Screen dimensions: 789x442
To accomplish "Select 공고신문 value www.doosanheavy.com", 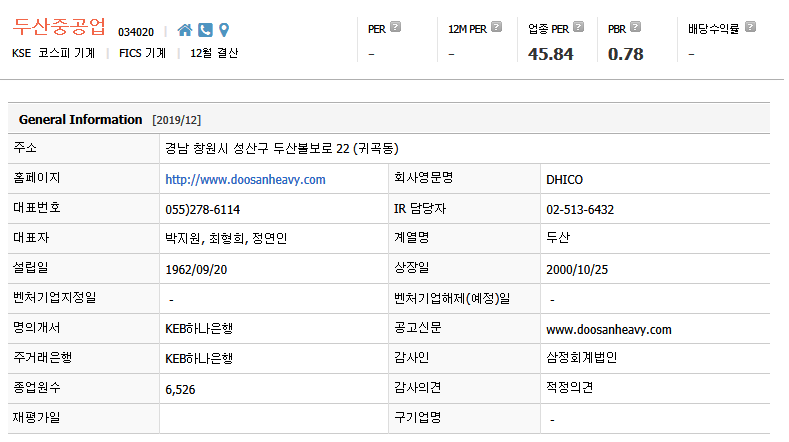I will [x=609, y=330].
